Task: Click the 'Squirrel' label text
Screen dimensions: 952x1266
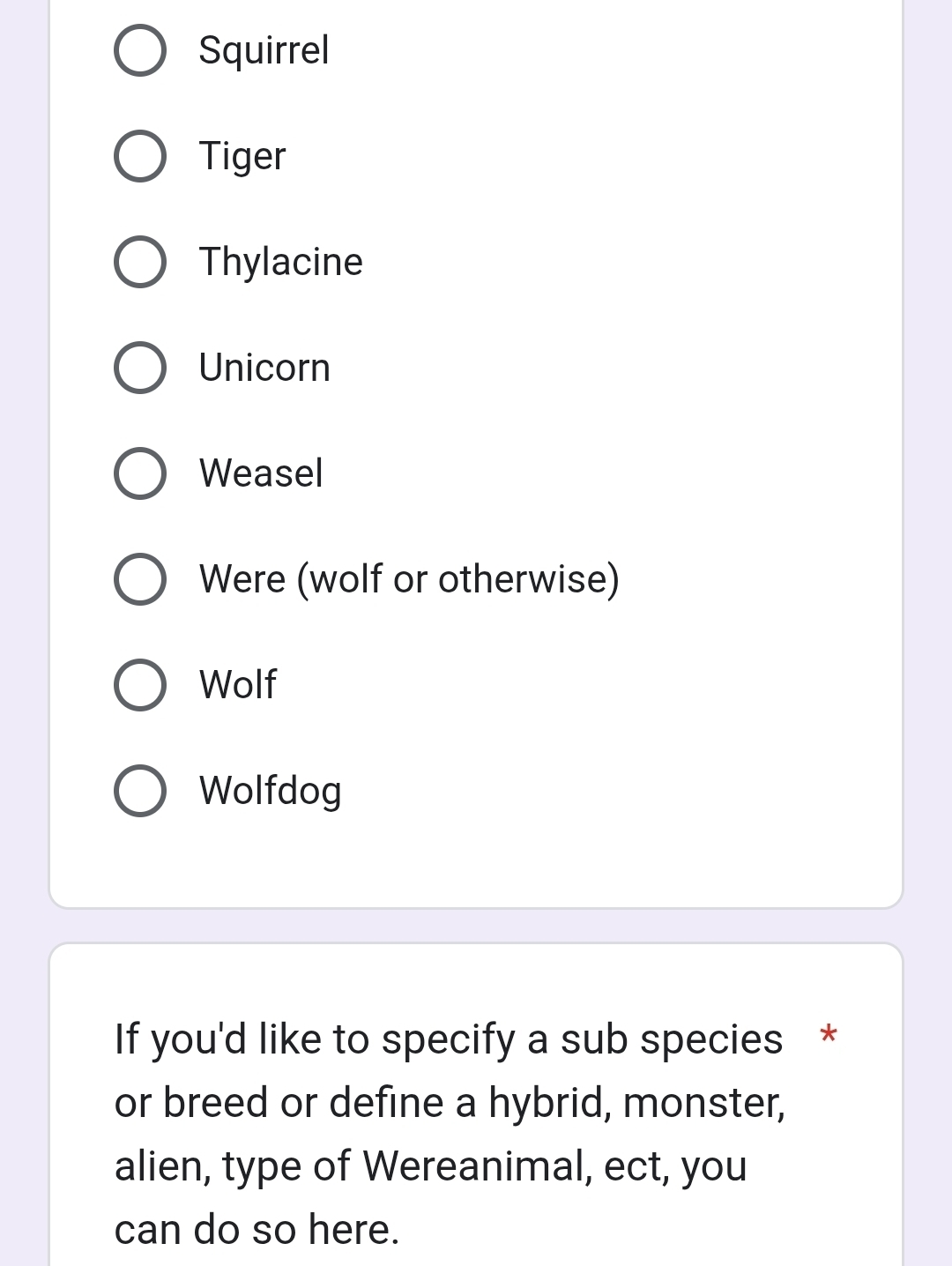Action: click(x=264, y=50)
